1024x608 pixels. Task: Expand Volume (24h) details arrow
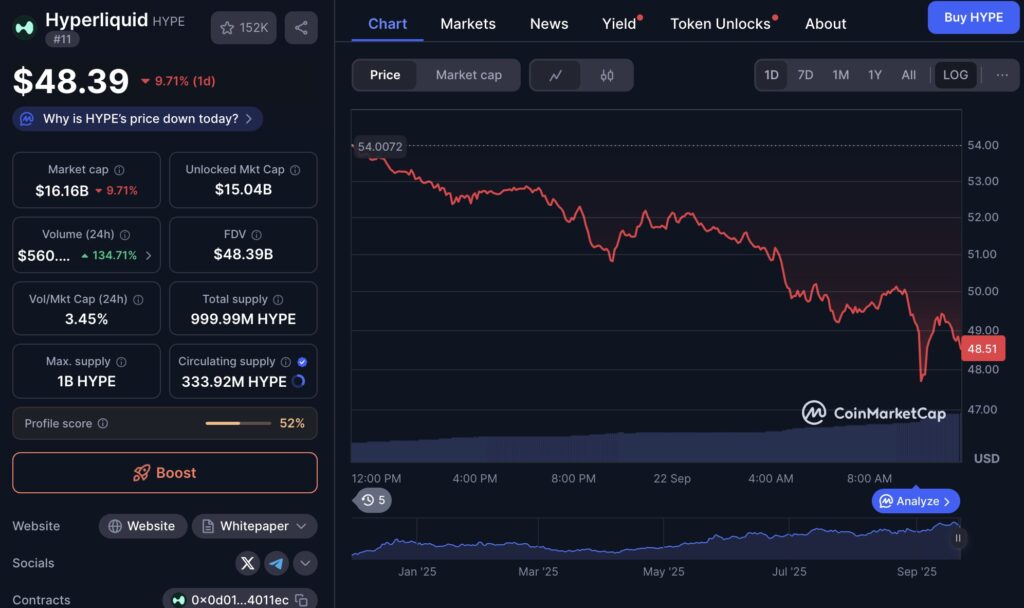click(148, 255)
